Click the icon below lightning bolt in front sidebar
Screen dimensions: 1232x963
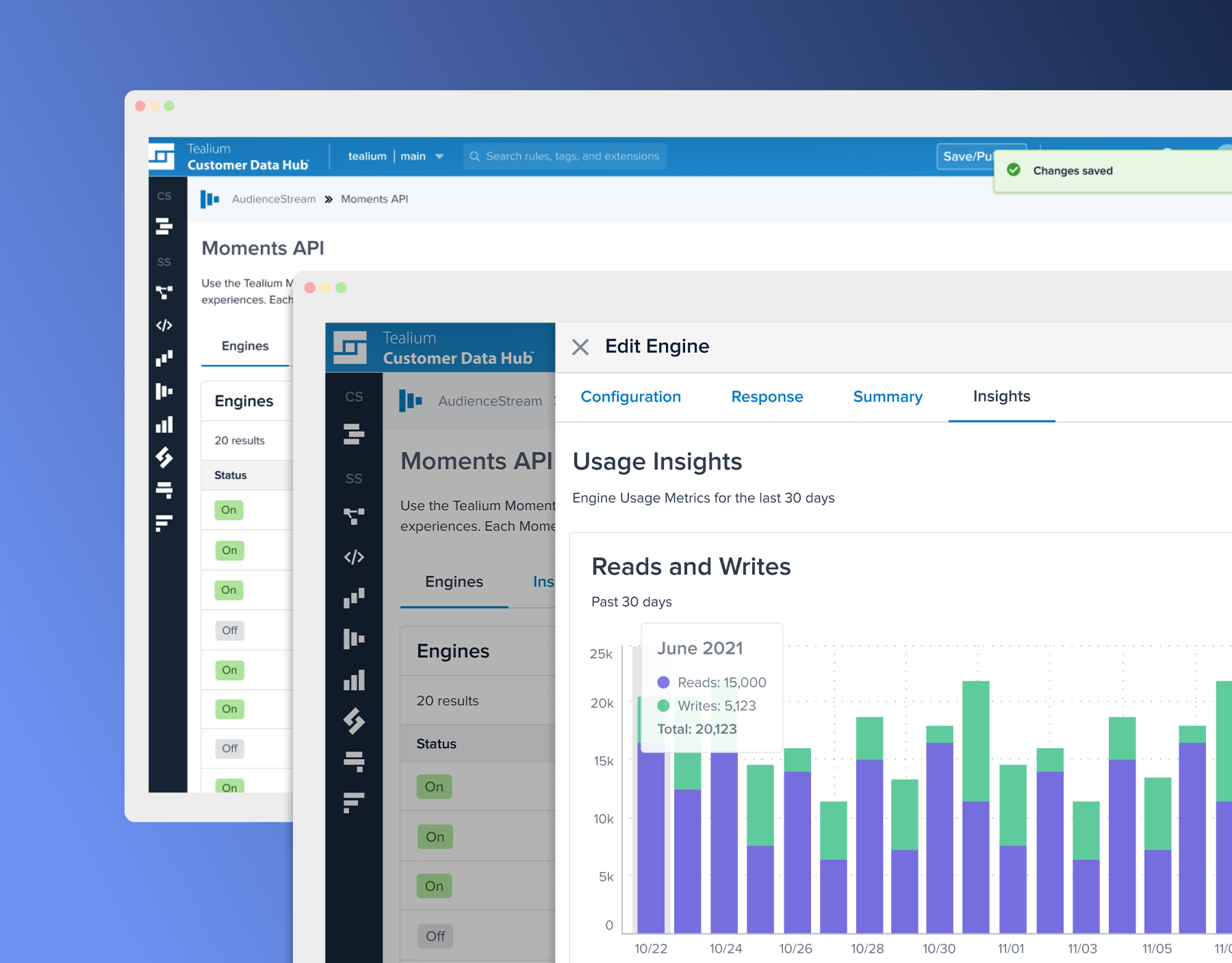pyautogui.click(x=354, y=761)
